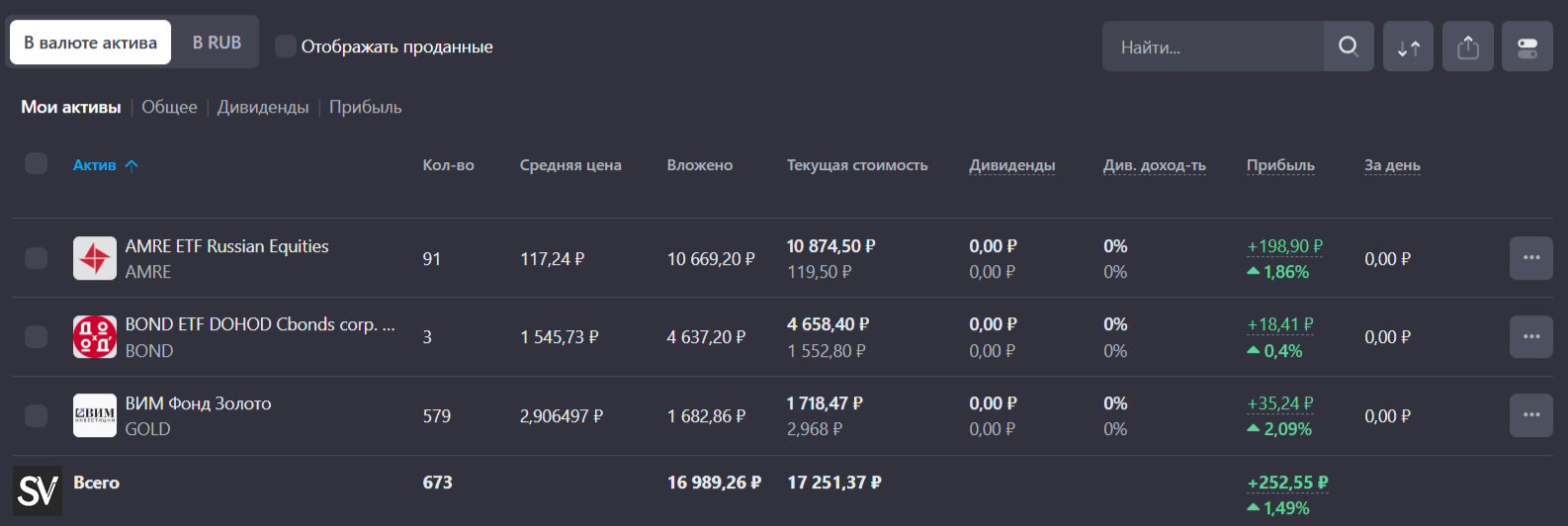Switch currency to В RUB
Screen dimensions: 1568x526
[217, 43]
